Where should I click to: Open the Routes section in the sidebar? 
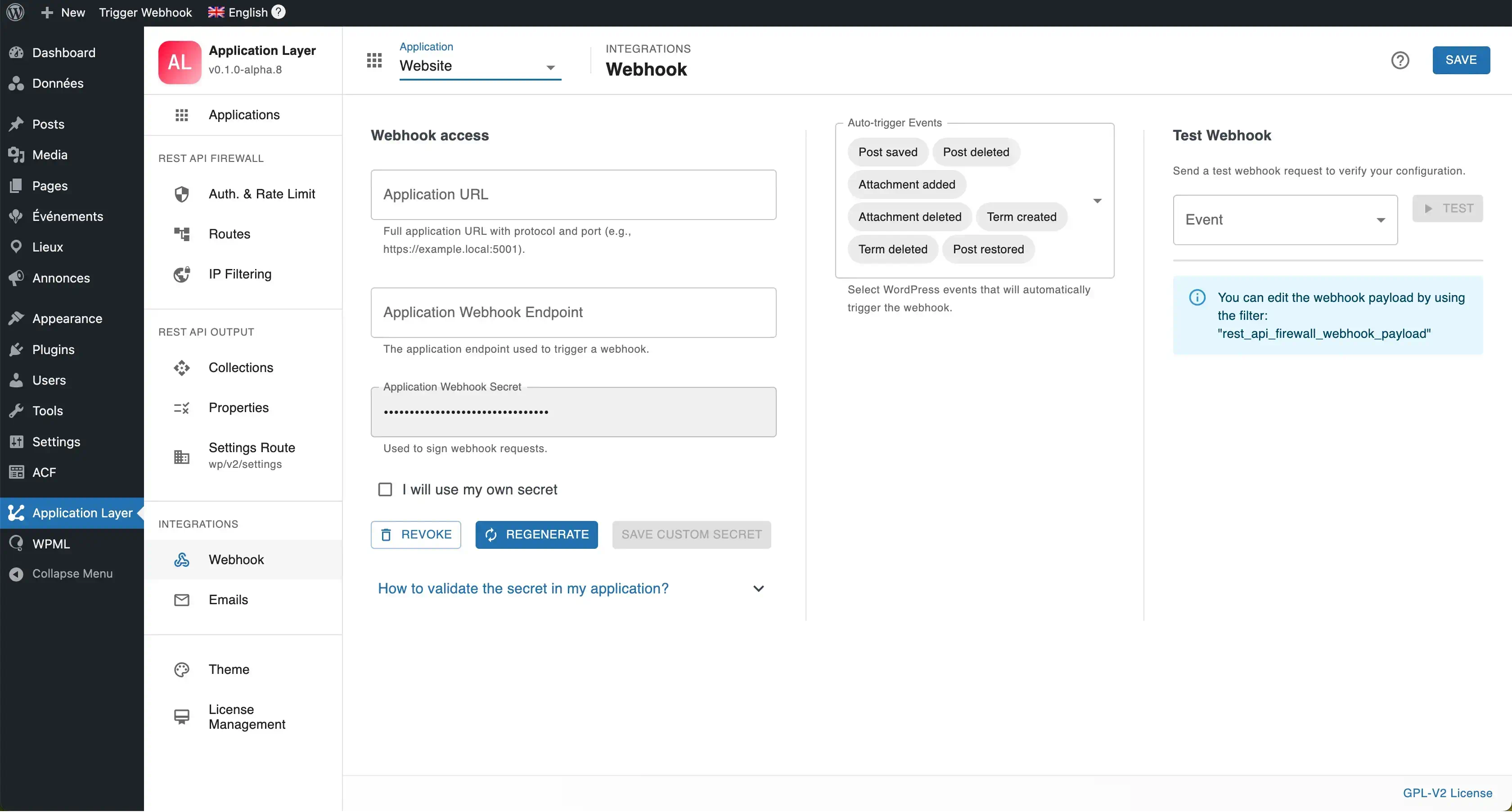click(x=229, y=233)
